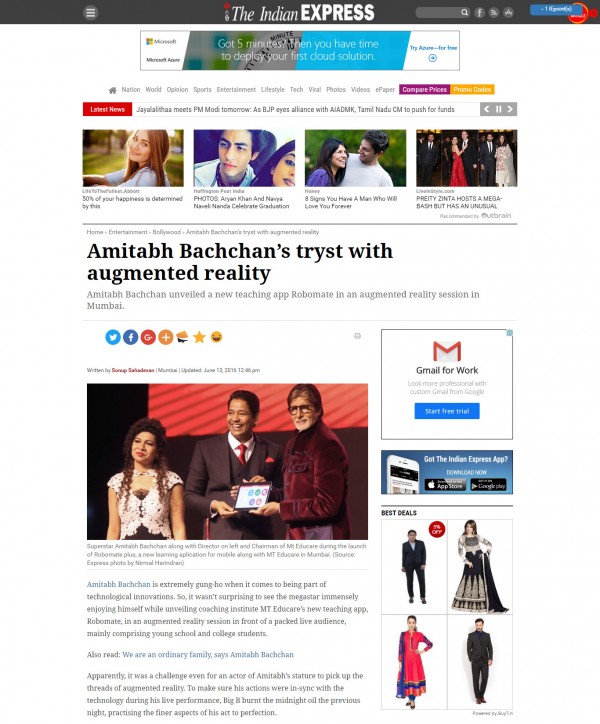
Task: Open 'We are an ordinary family' link
Action: [207, 654]
